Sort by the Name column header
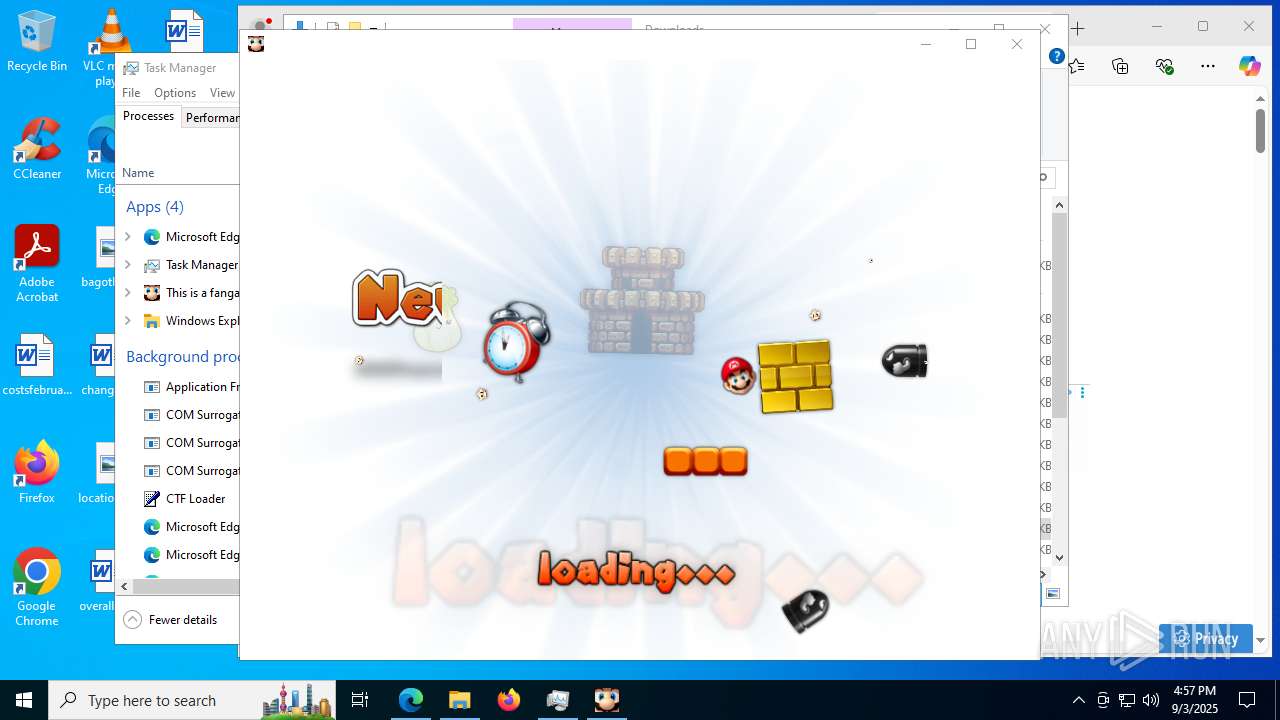This screenshot has width=1280, height=720. point(138,173)
